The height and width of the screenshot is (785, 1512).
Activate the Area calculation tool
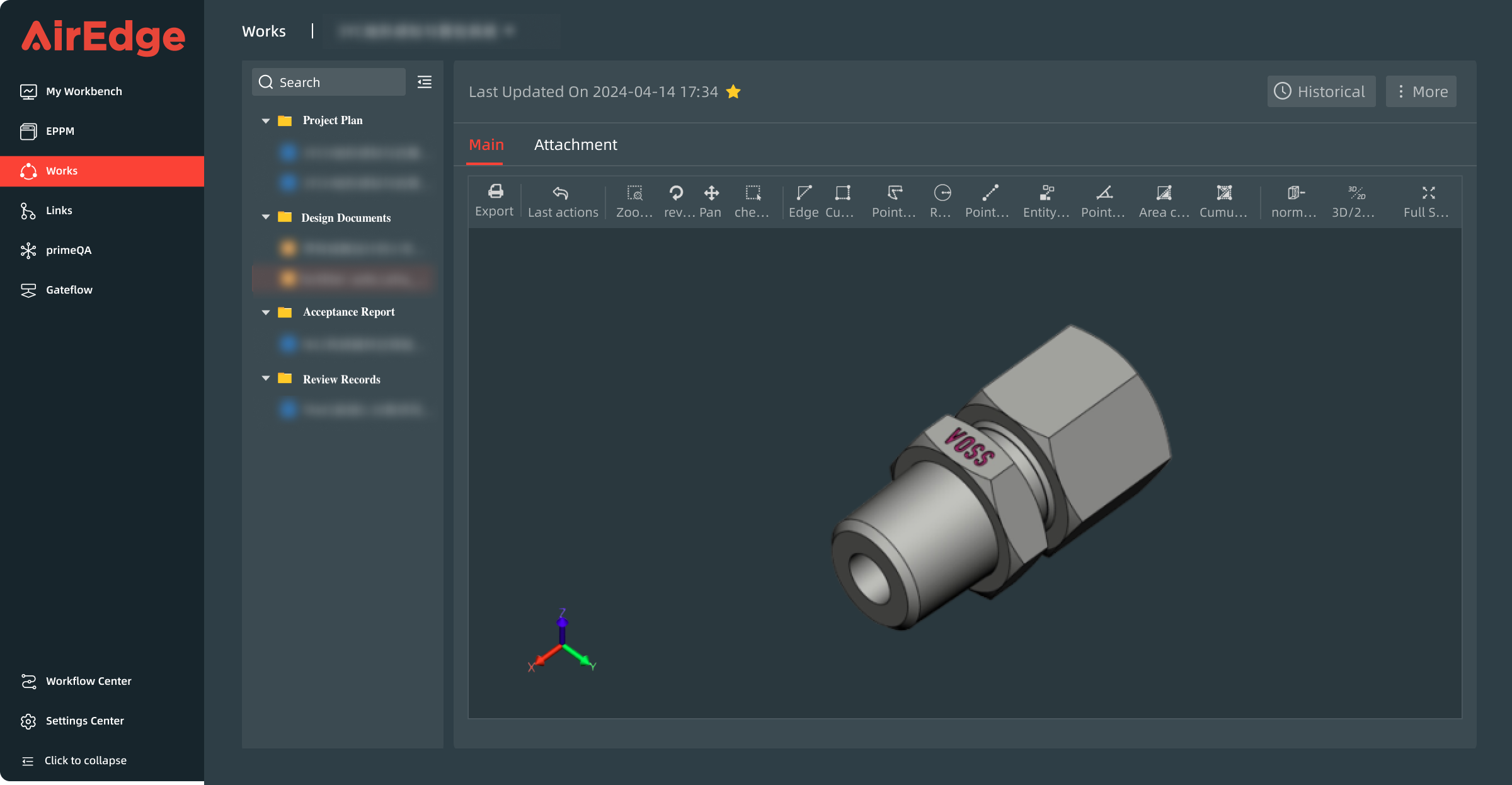pos(1163,200)
